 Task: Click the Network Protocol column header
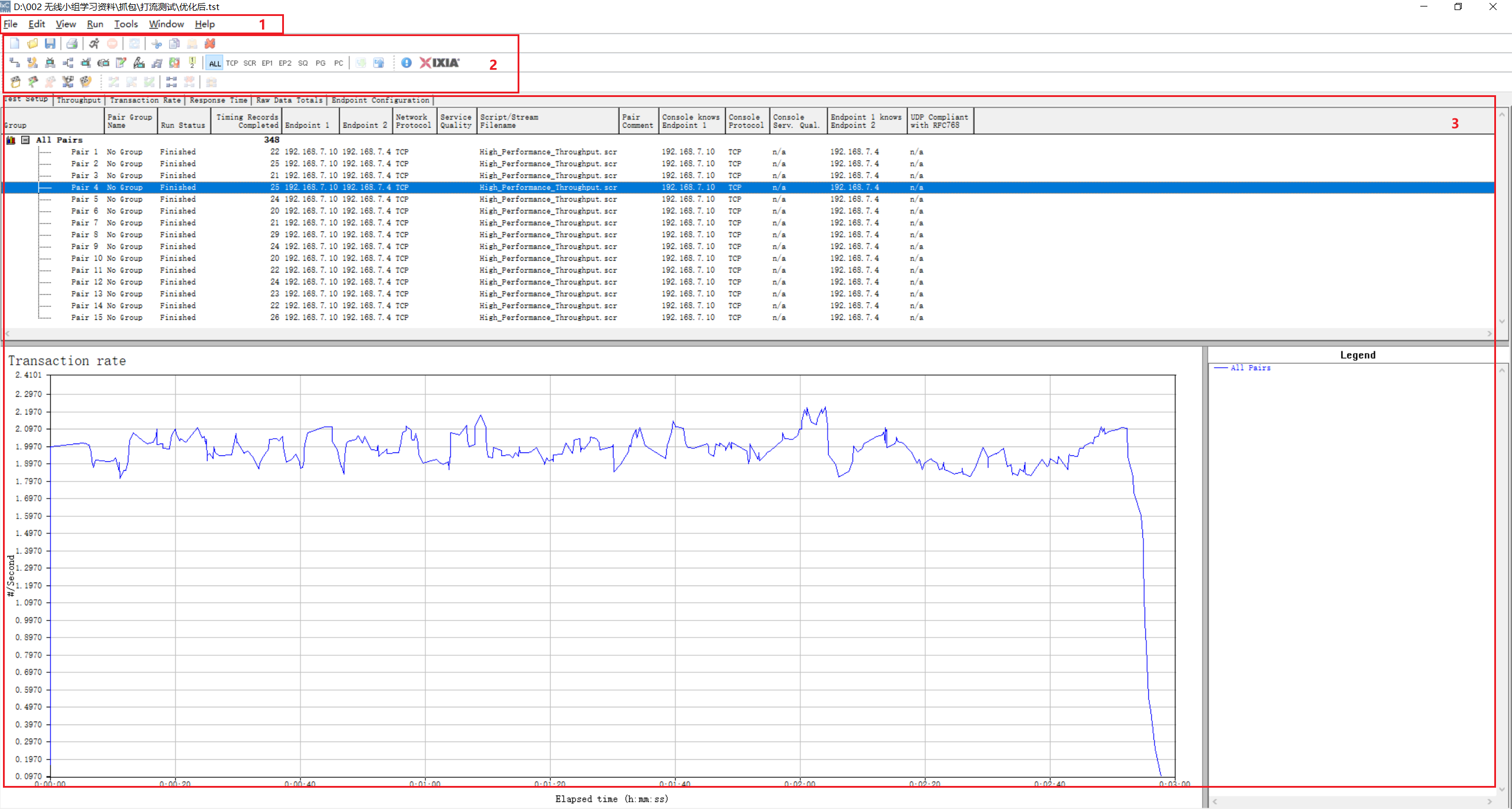414,121
